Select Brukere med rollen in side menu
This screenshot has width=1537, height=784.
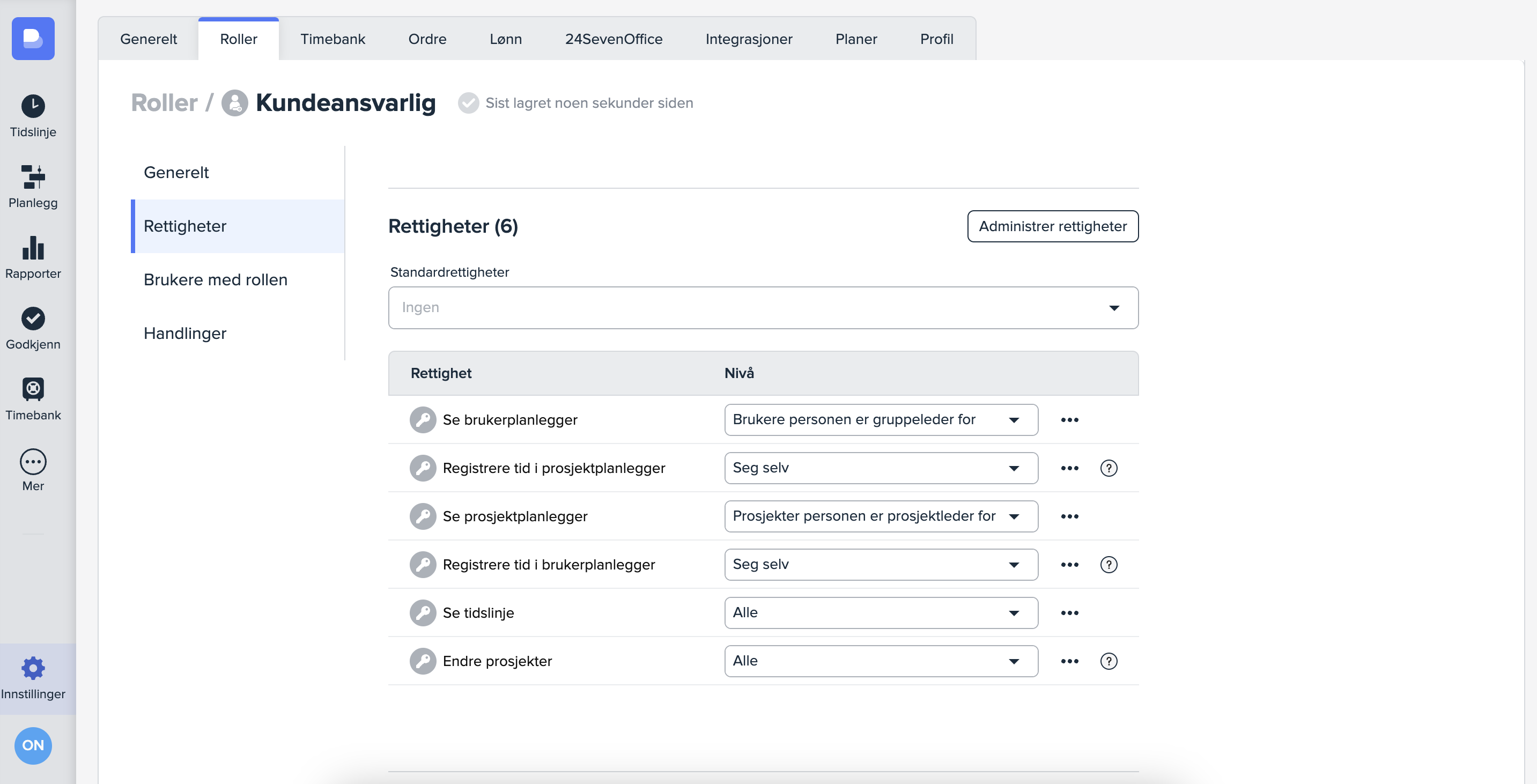(x=216, y=279)
